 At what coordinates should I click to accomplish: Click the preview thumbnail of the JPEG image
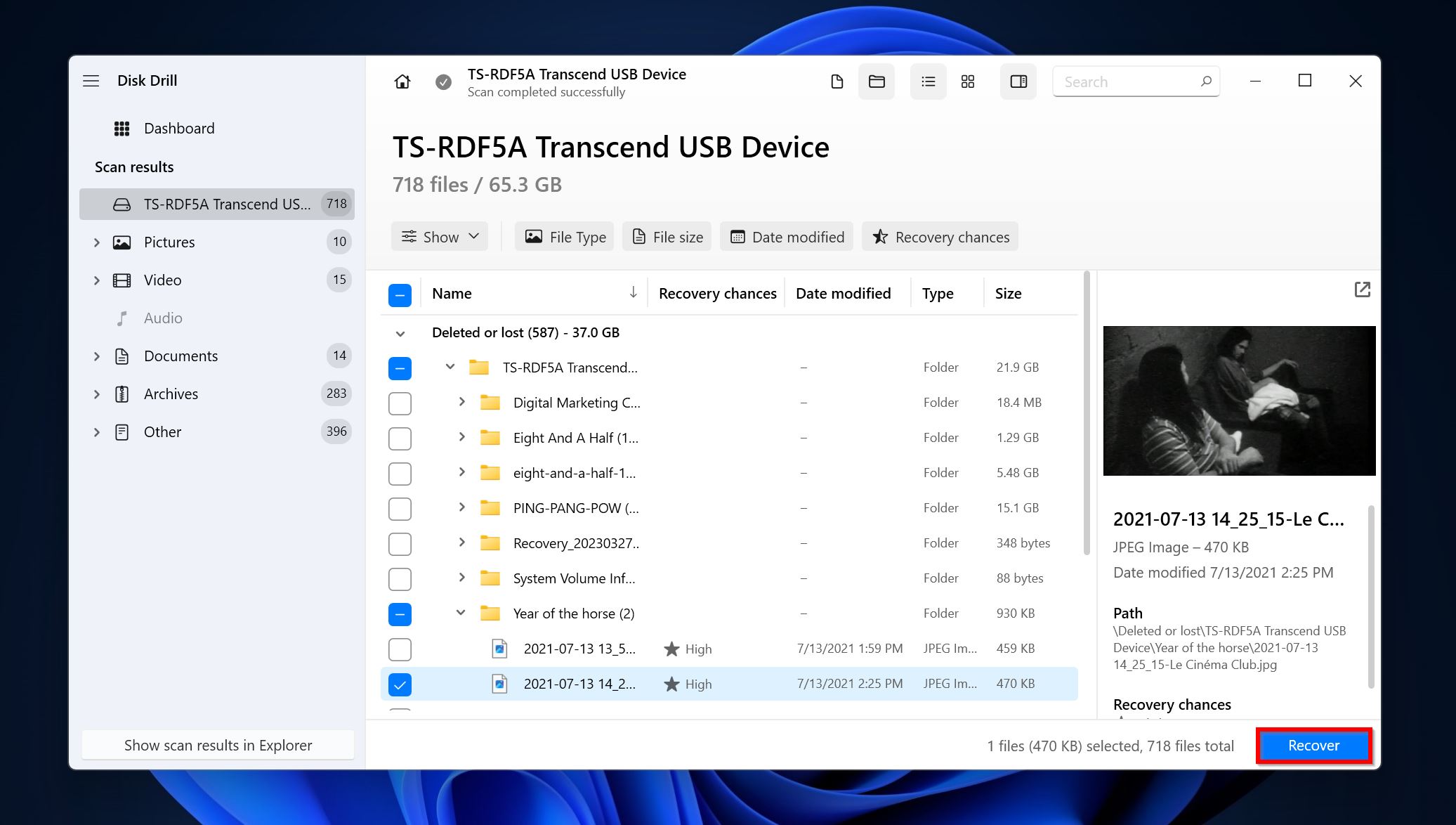1239,399
